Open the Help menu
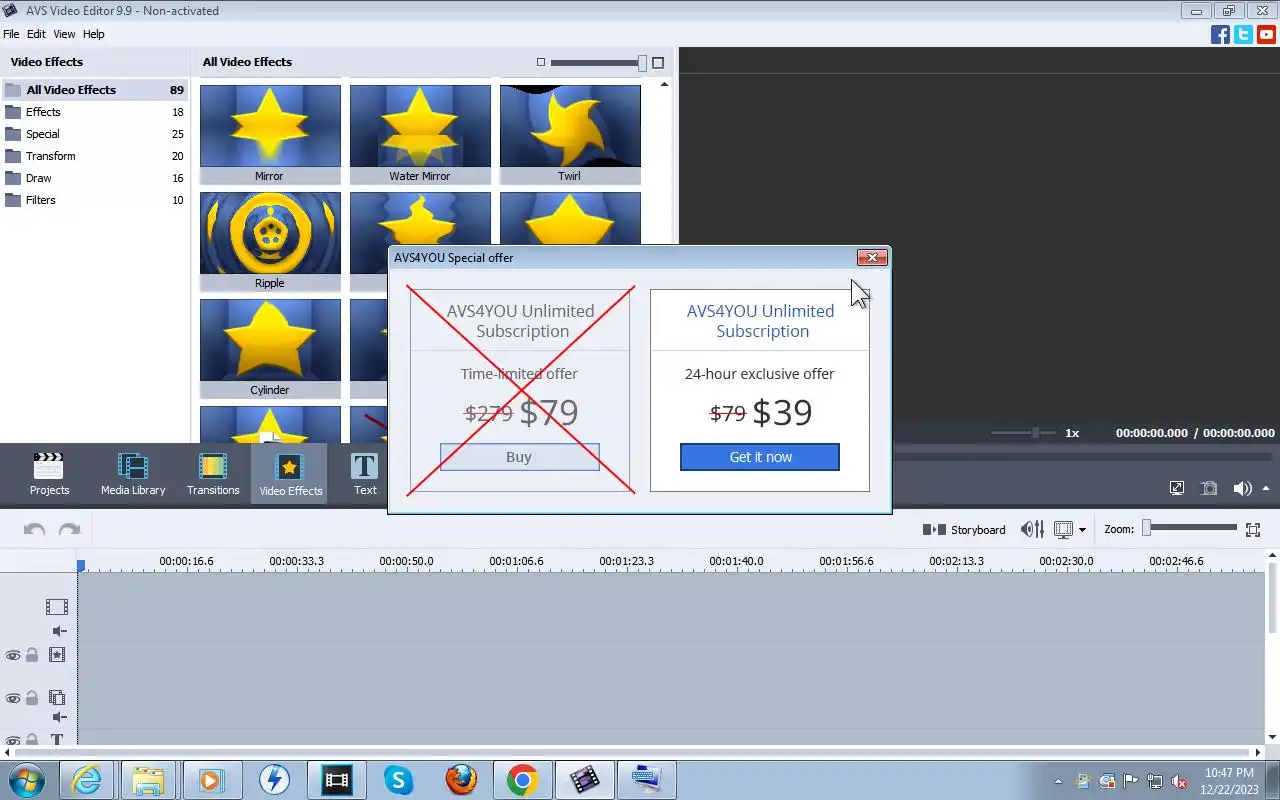This screenshot has height=800, width=1280. click(x=93, y=34)
